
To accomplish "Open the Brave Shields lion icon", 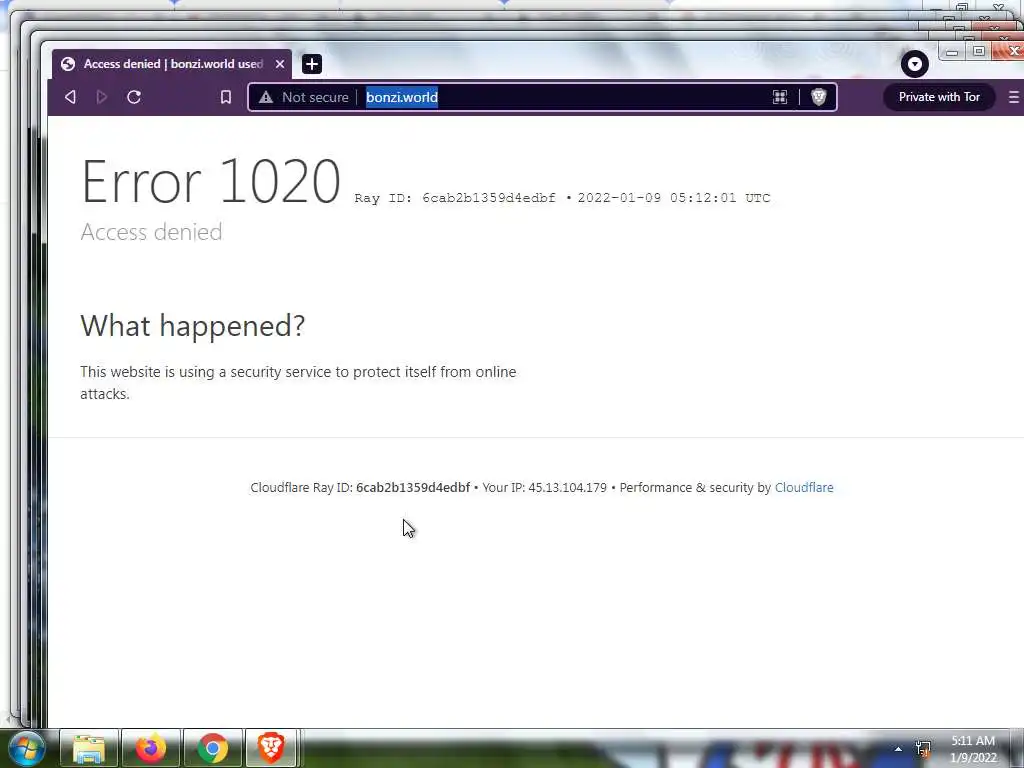I will [x=818, y=97].
